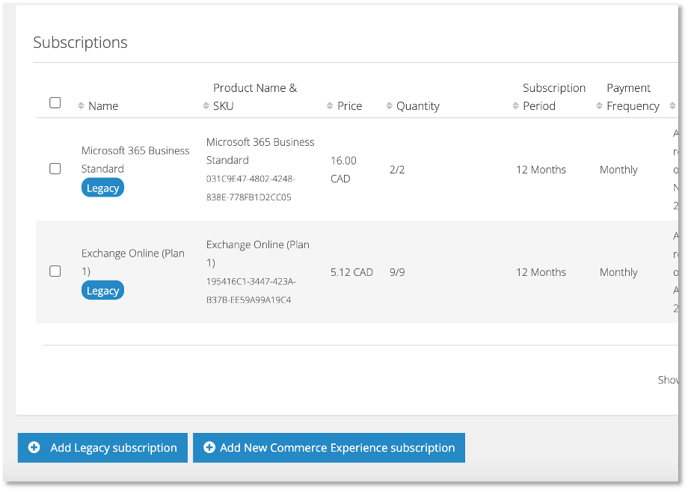Click plus icon on Add New Commerce Experience

[209, 448]
